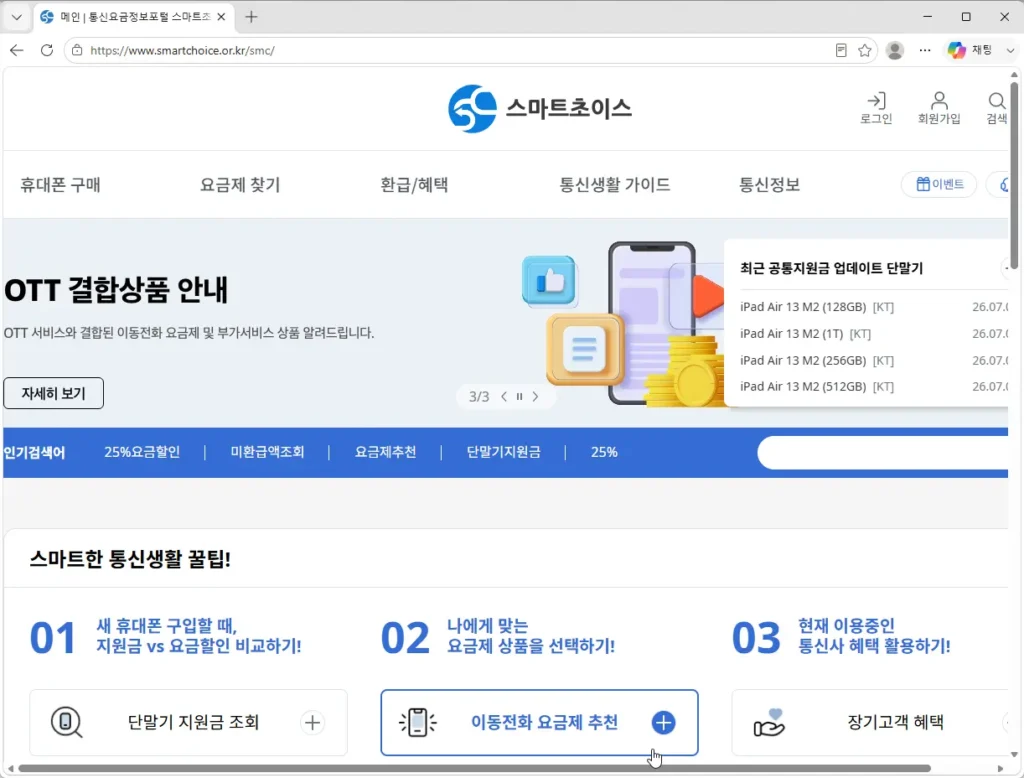Select popular keyword 요금제추천

[385, 452]
